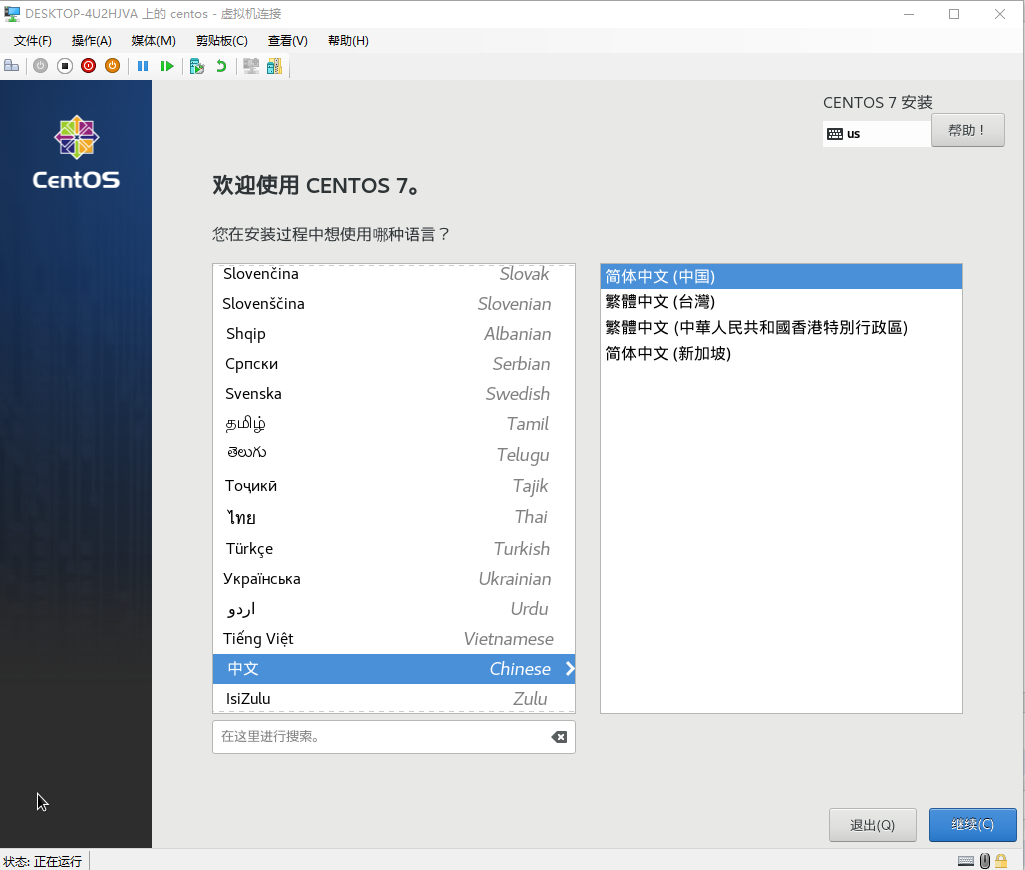Open the 剪贴板(C) menu
Viewport: 1025px width, 870px height.
[x=222, y=41]
